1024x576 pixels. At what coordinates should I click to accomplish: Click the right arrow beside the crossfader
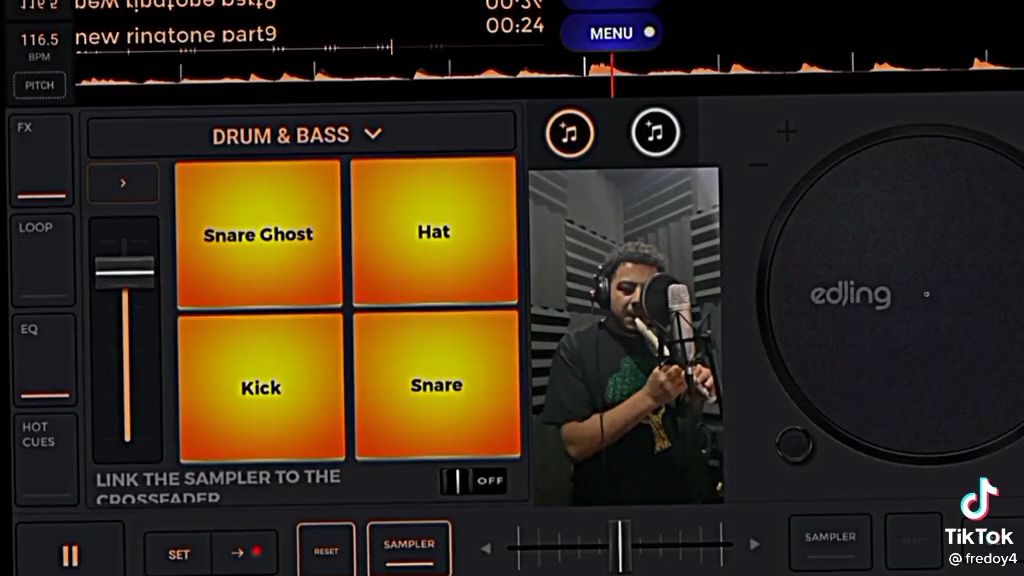pos(754,545)
